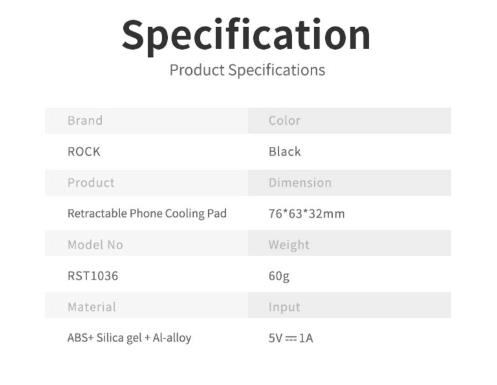The image size is (497, 385).
Task: Select the Input header cell
Action: (349, 306)
